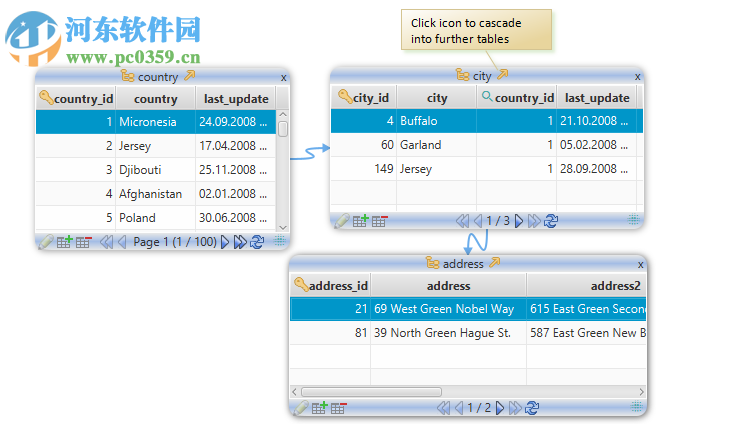This screenshot has height=424, width=747.
Task: Add a row in the city table
Action: coord(361,221)
